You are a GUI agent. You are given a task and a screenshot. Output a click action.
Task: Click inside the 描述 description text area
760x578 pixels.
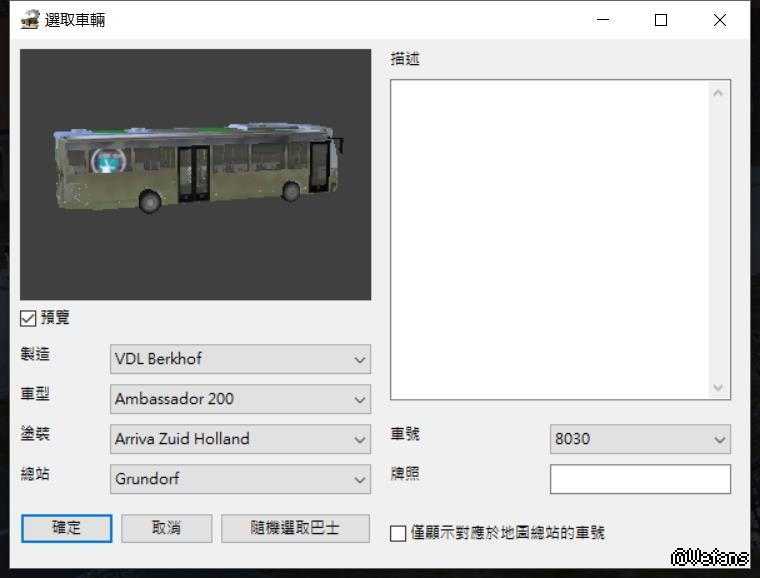(550, 240)
